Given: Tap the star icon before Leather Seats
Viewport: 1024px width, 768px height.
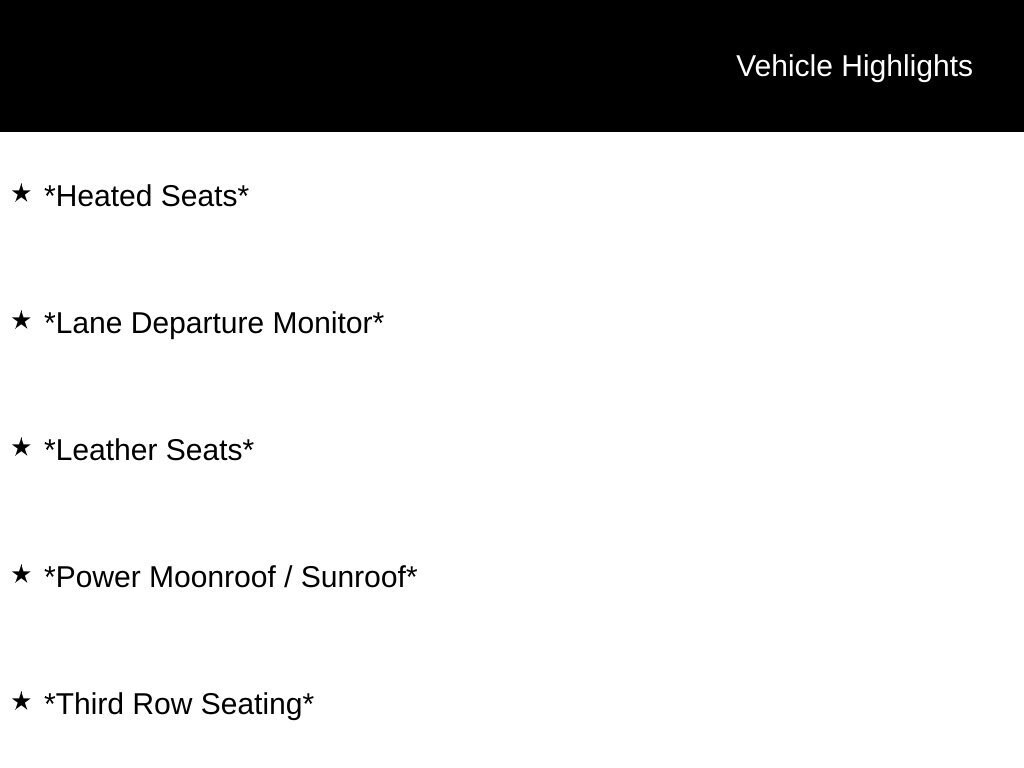Looking at the screenshot, I should tap(21, 447).
